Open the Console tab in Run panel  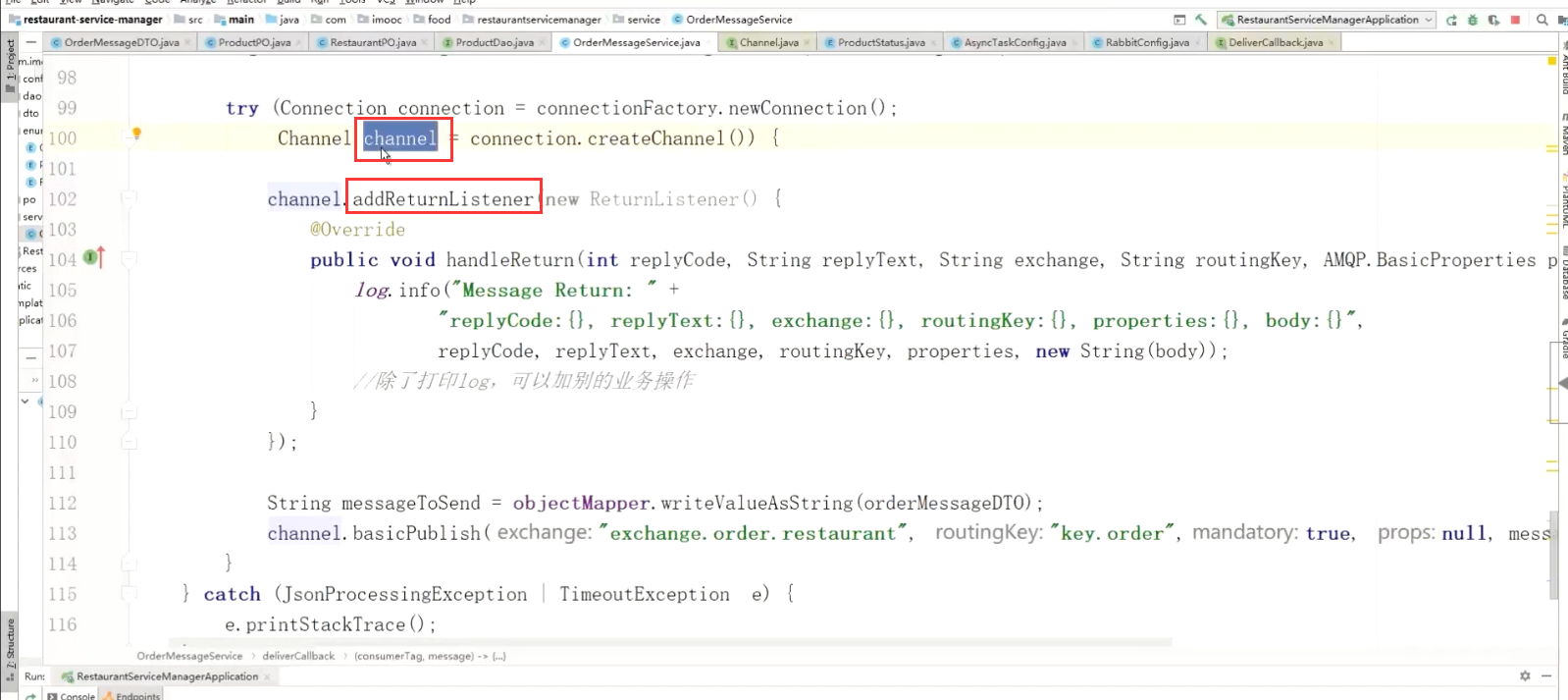[x=71, y=696]
